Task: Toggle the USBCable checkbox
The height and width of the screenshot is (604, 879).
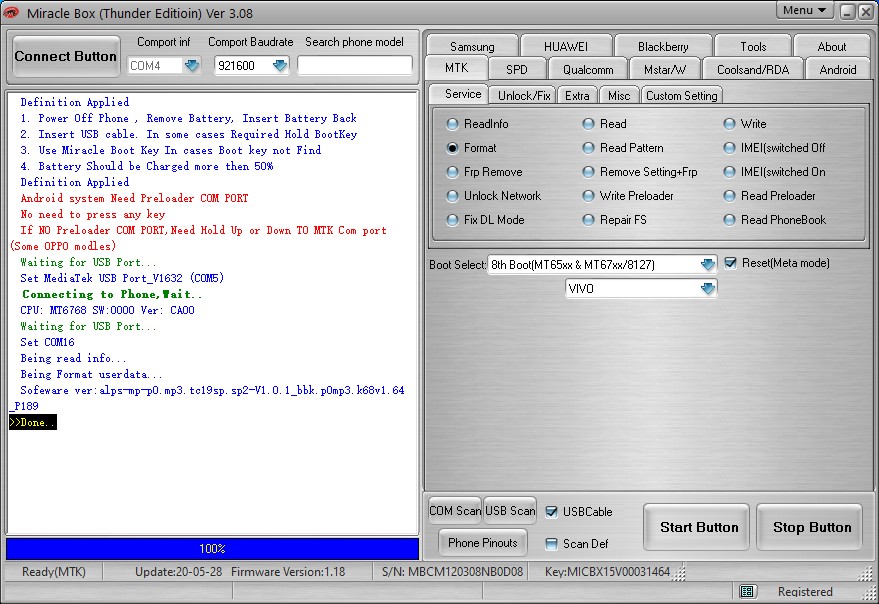Action: coord(552,511)
